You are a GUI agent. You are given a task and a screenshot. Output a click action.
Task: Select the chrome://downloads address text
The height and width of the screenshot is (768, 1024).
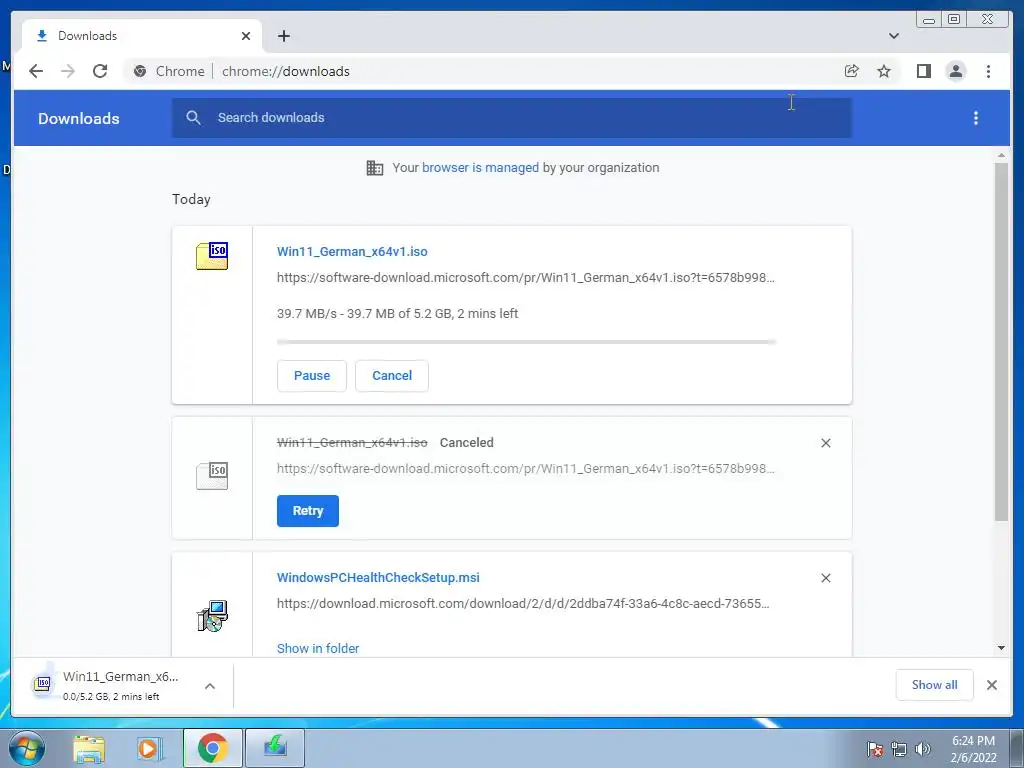[285, 71]
